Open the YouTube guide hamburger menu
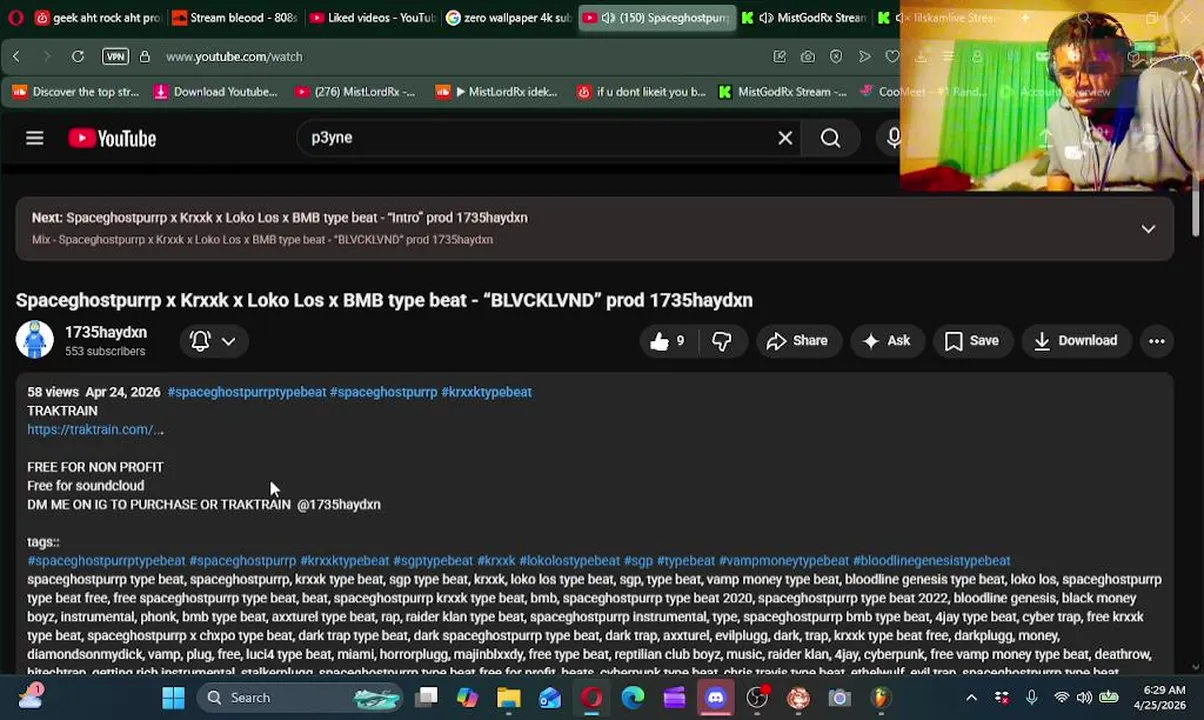This screenshot has width=1204, height=720. click(x=35, y=138)
